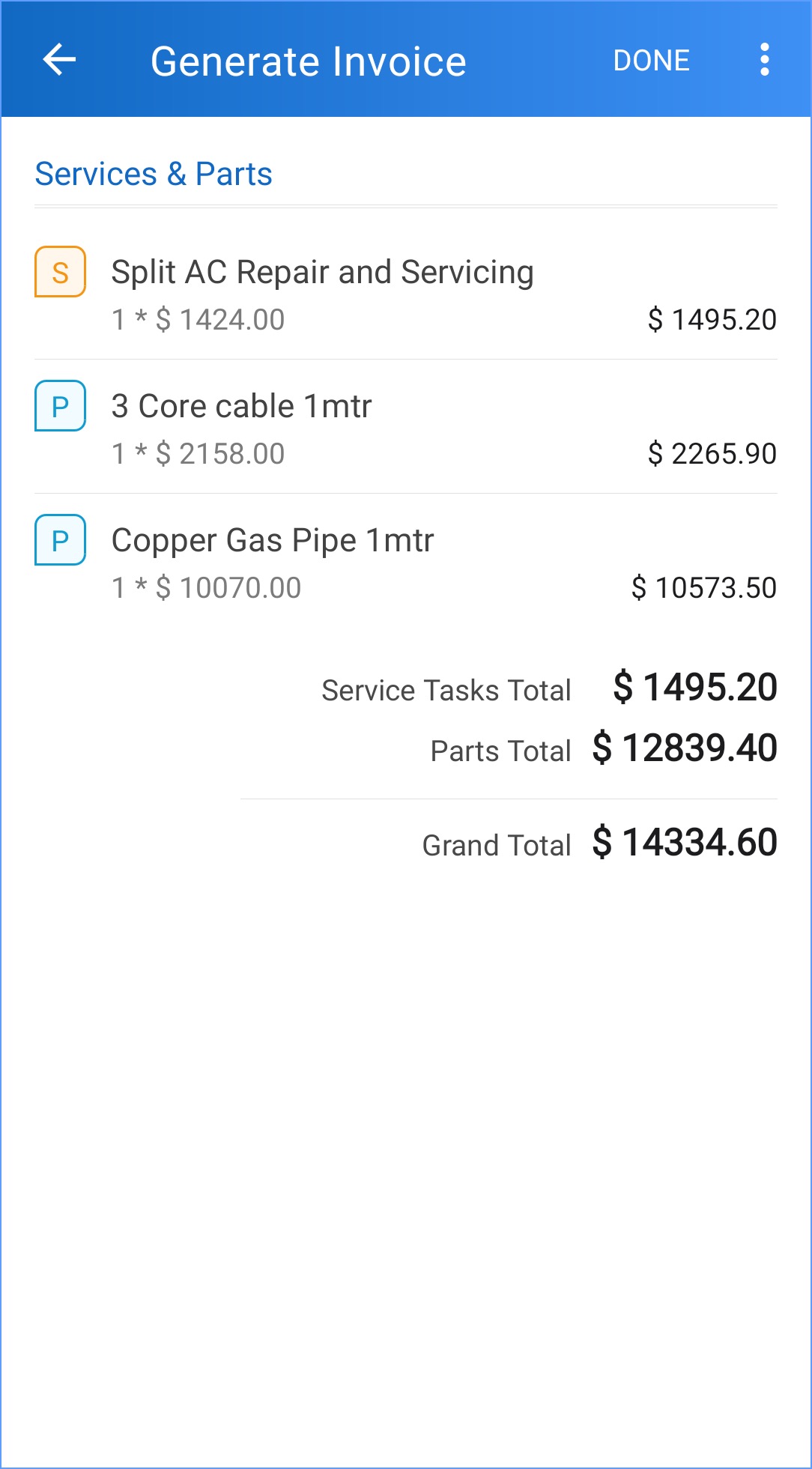Click the orange S service icon
The image size is (812, 1469).
(x=61, y=272)
